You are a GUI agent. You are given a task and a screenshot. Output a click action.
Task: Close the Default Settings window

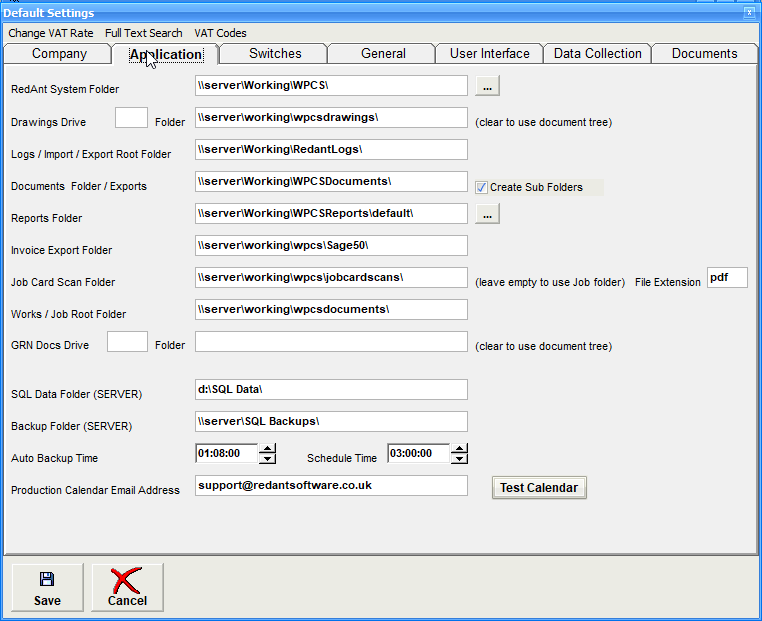[x=750, y=13]
